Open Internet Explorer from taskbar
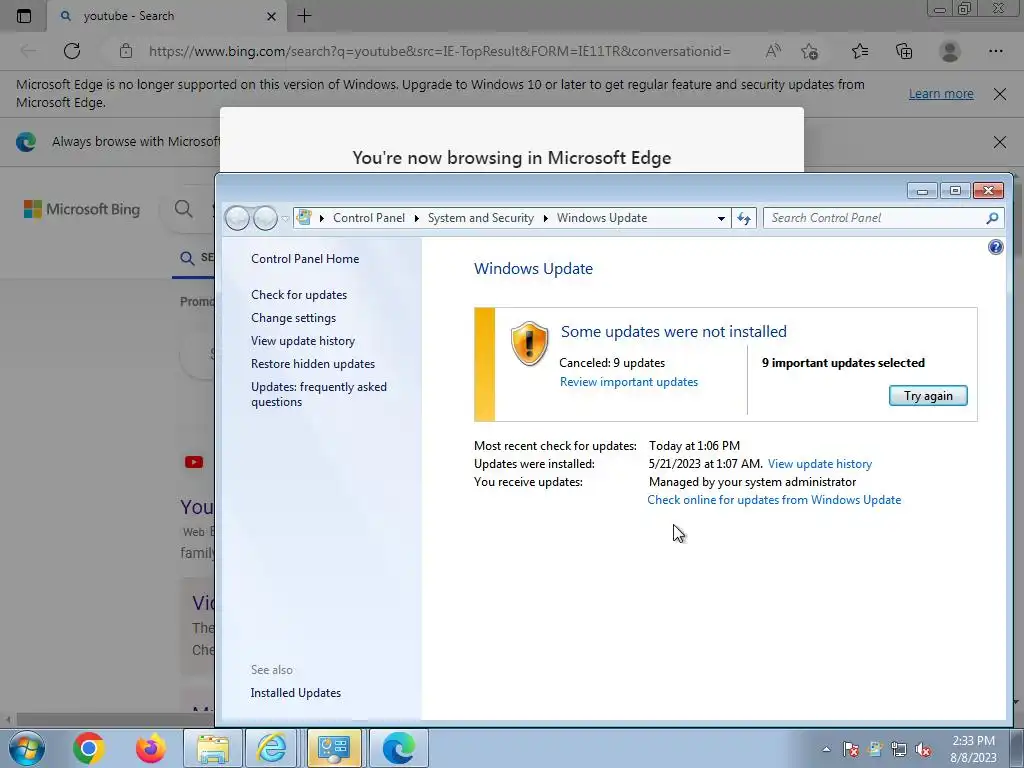The image size is (1024, 768). (x=272, y=748)
